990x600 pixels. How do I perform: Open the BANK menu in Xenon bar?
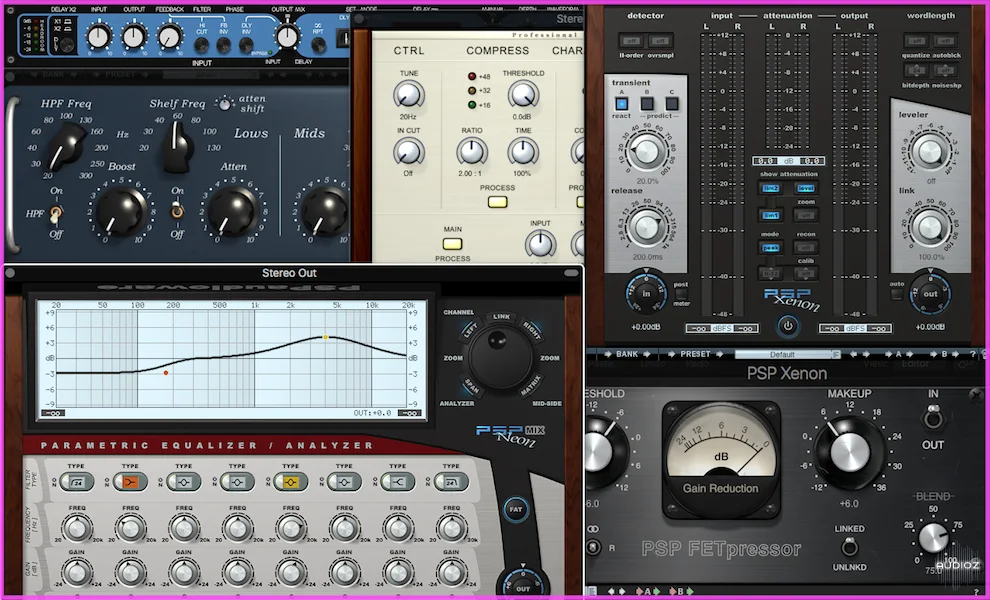click(627, 354)
